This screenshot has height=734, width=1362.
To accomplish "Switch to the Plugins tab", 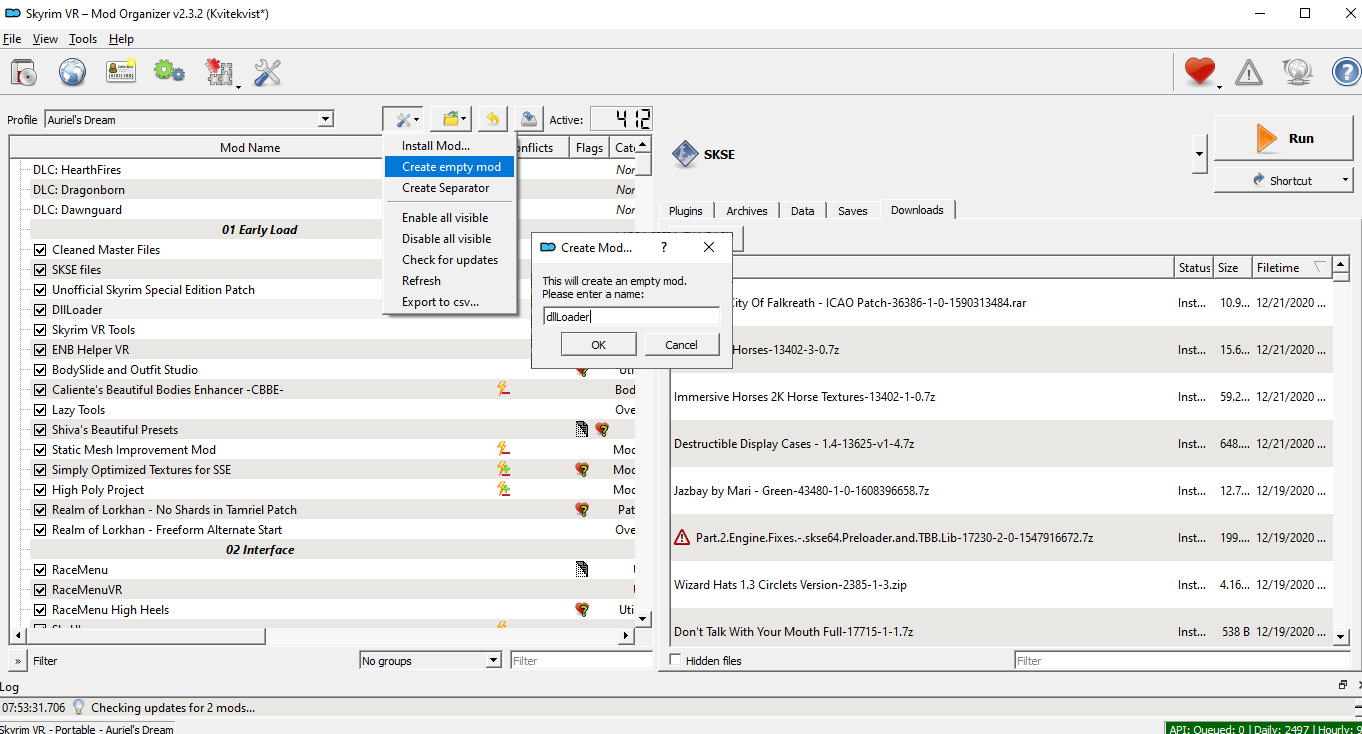I will click(x=686, y=211).
